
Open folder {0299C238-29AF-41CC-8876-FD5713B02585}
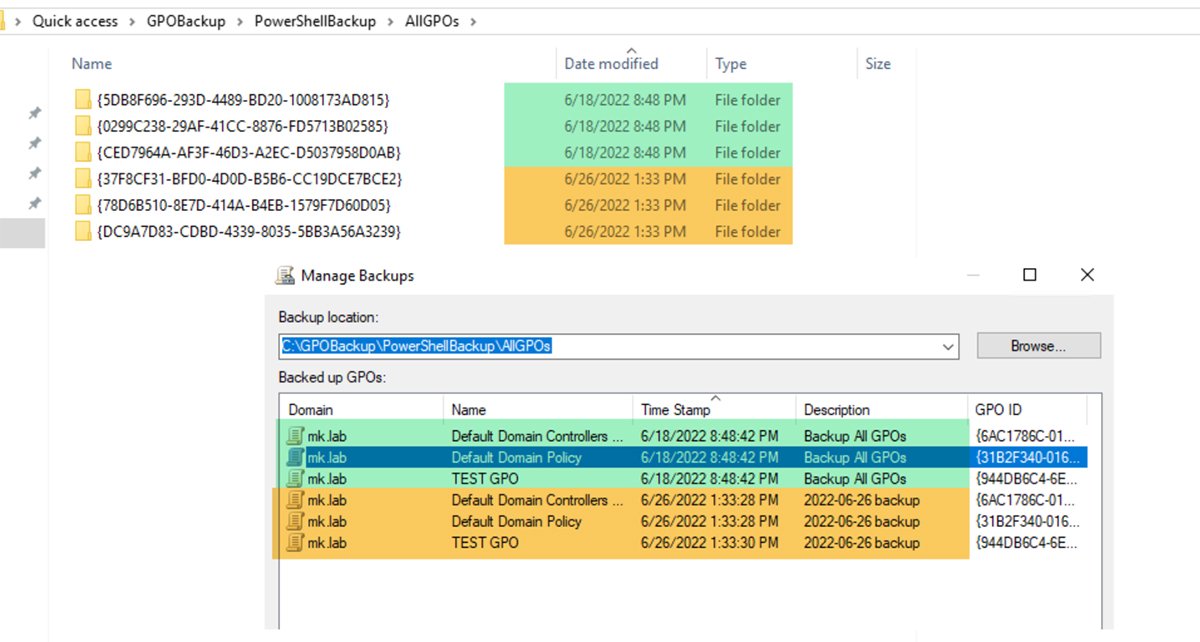tap(235, 126)
